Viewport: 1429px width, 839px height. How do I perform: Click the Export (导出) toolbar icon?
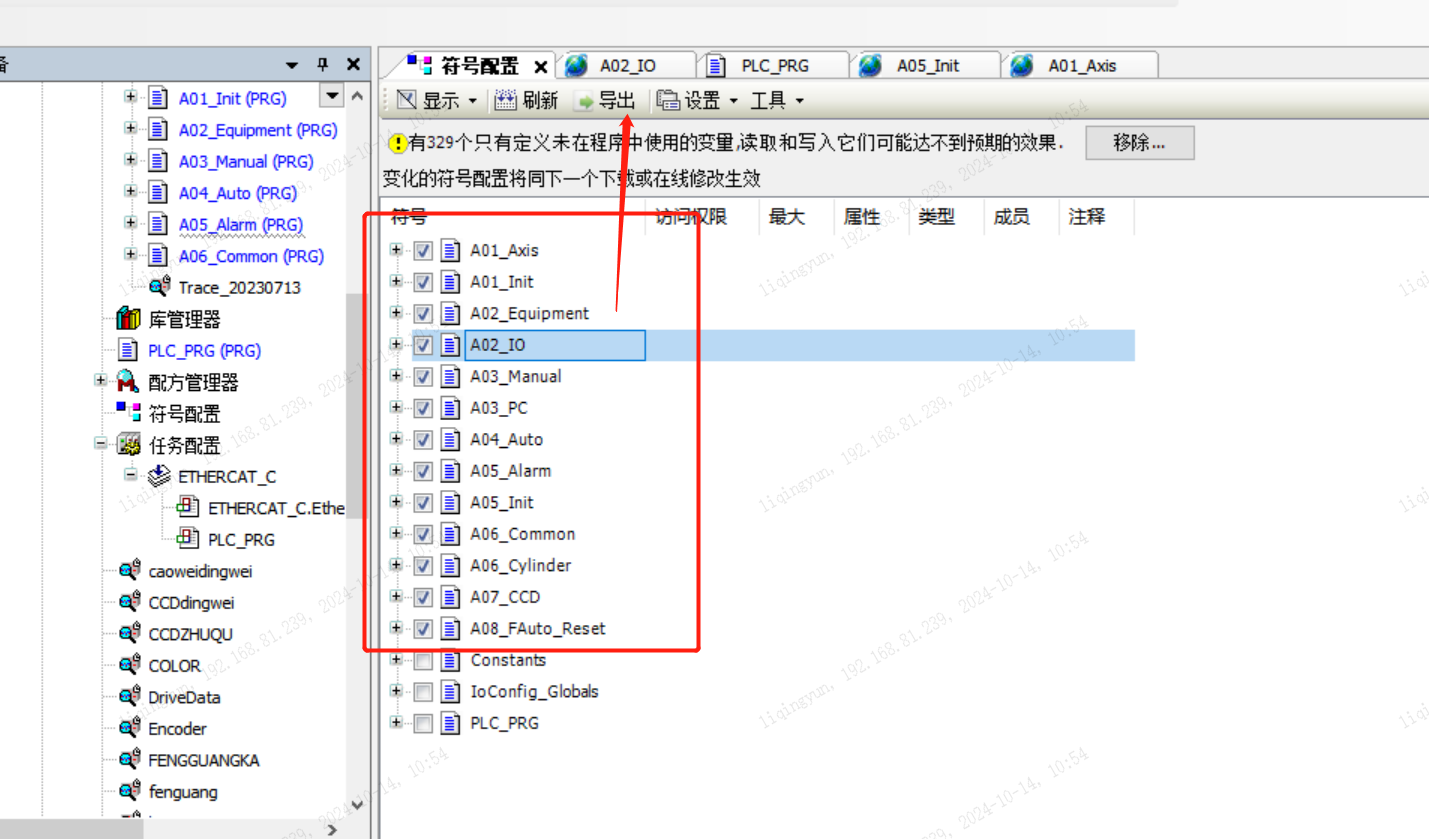pyautogui.click(x=585, y=100)
